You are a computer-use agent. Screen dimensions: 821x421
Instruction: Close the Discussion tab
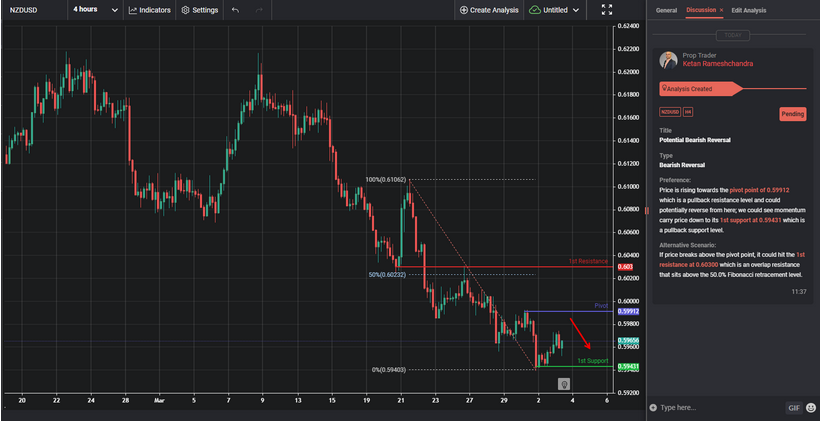pyautogui.click(x=722, y=10)
